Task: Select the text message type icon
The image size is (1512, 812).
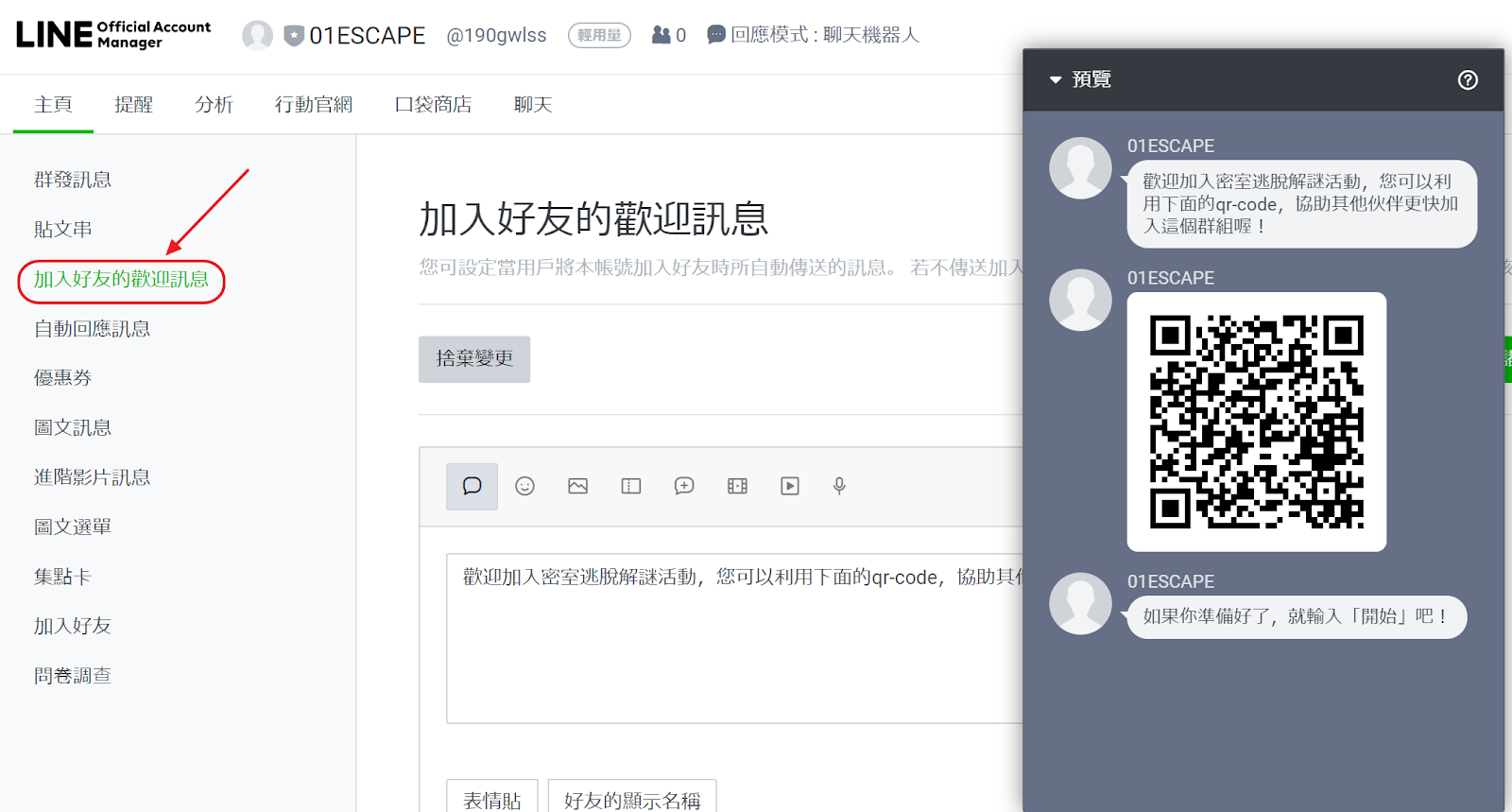Action: pyautogui.click(x=472, y=486)
